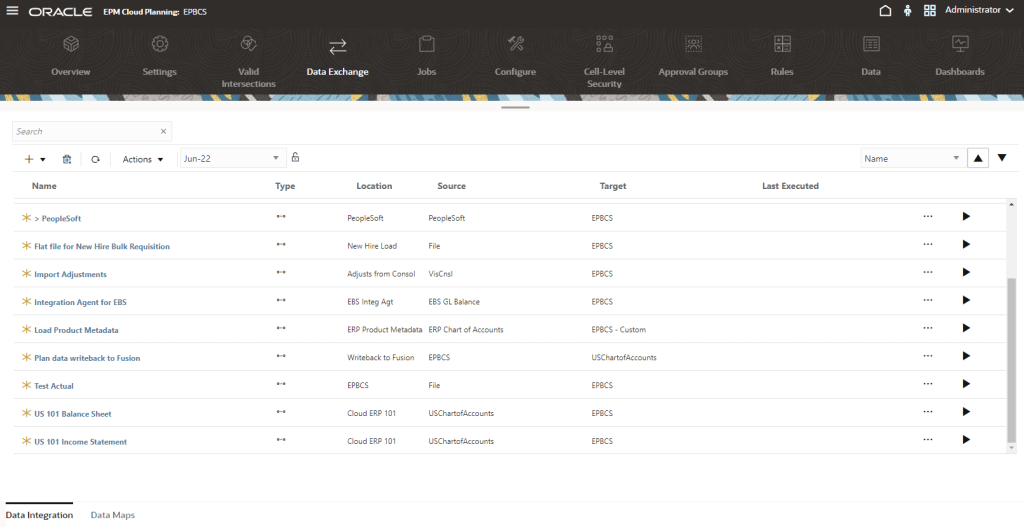Open the Jobs card
1036x532 pixels.
point(426,56)
